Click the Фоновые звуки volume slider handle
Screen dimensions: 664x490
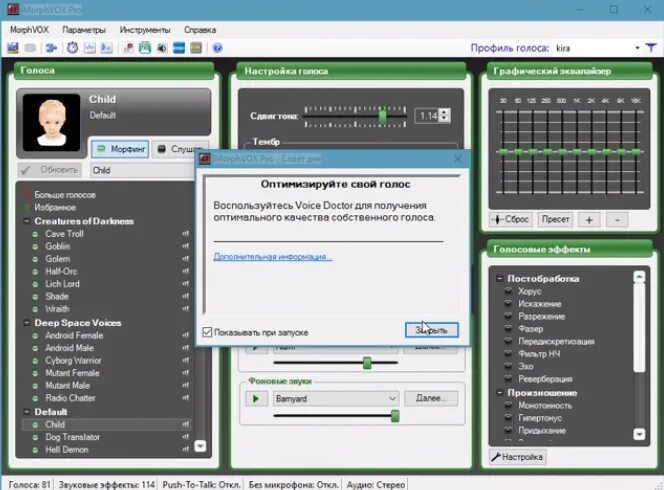point(395,416)
